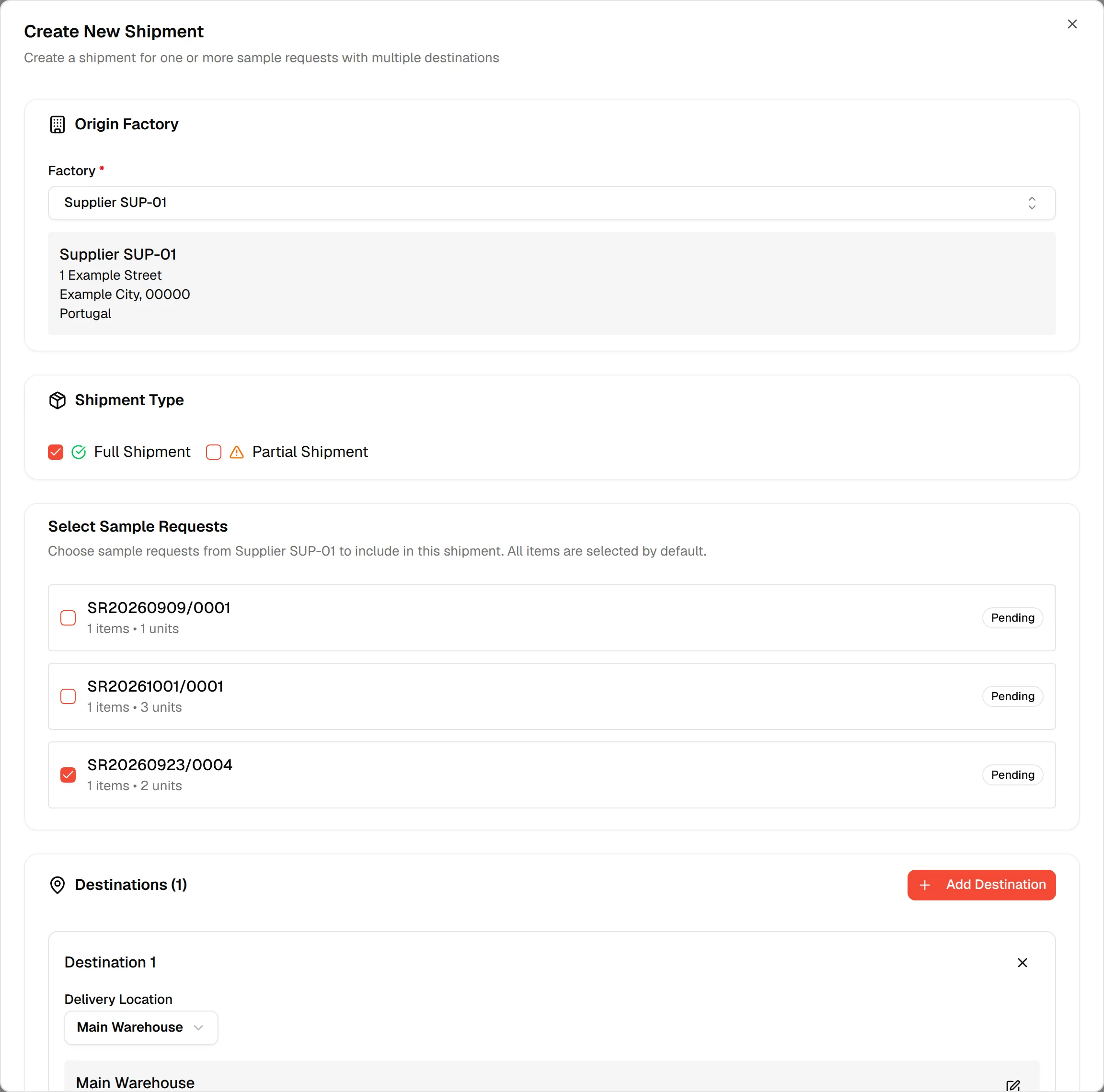Click the orange warning icon beside Partial Shipment
This screenshot has height=1092, width=1104.
pyautogui.click(x=237, y=452)
